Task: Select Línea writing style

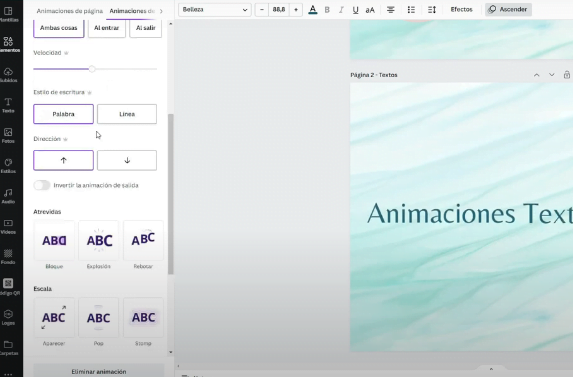Action: tap(127, 114)
